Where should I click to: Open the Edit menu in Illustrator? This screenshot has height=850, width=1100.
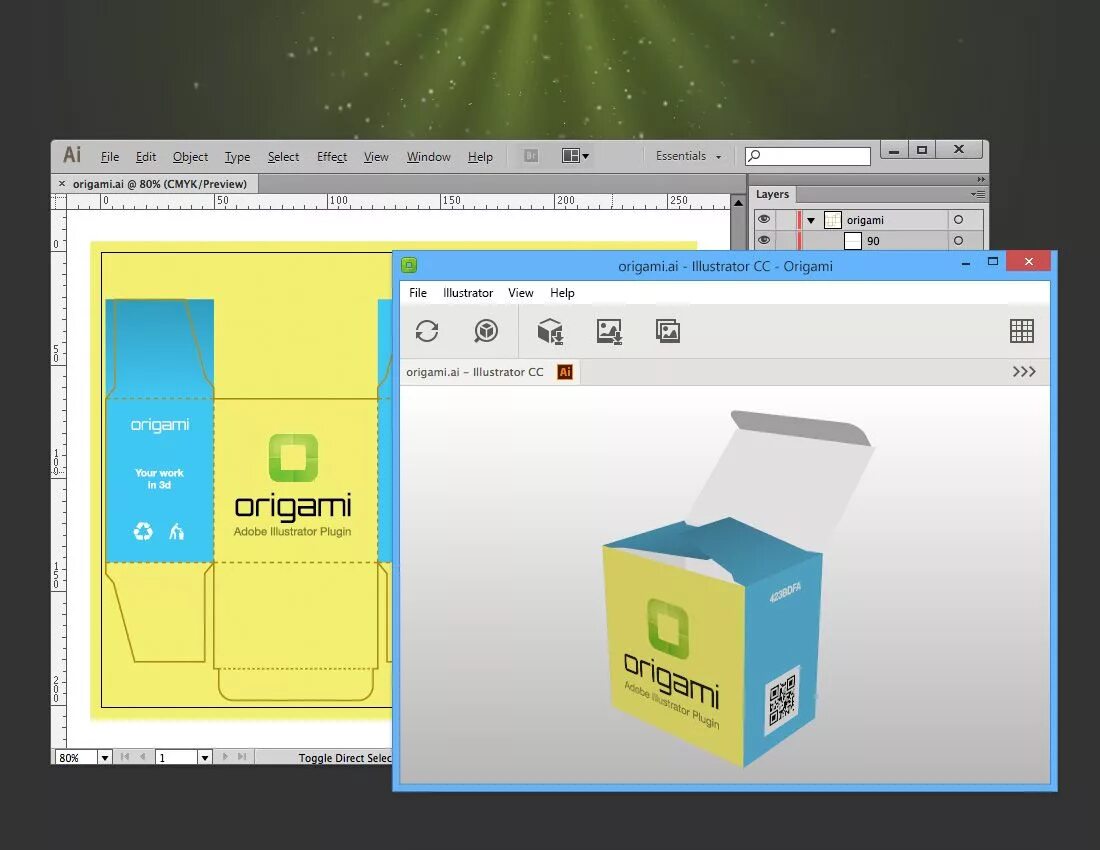(145, 157)
